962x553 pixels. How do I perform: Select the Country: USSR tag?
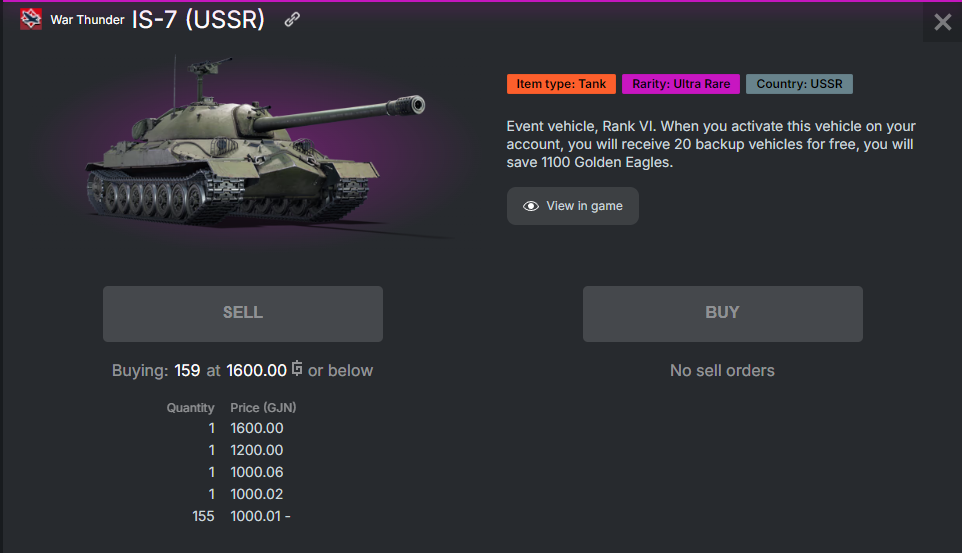[799, 84]
